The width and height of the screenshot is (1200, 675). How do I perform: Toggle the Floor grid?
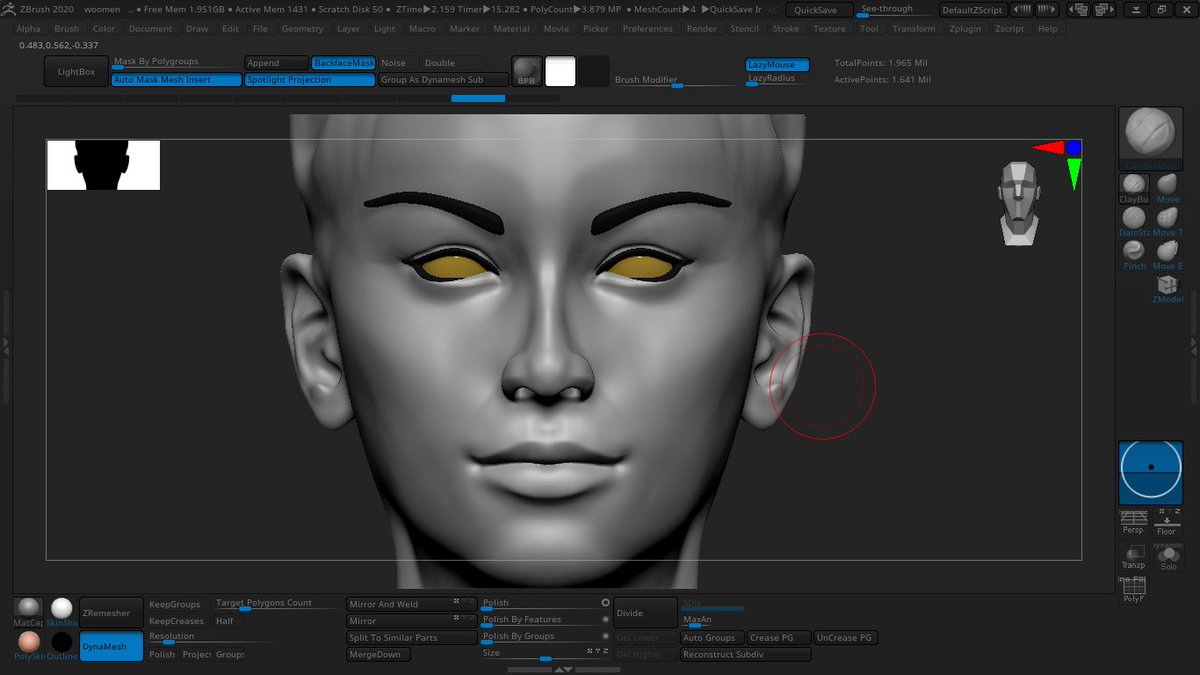(x=1167, y=523)
